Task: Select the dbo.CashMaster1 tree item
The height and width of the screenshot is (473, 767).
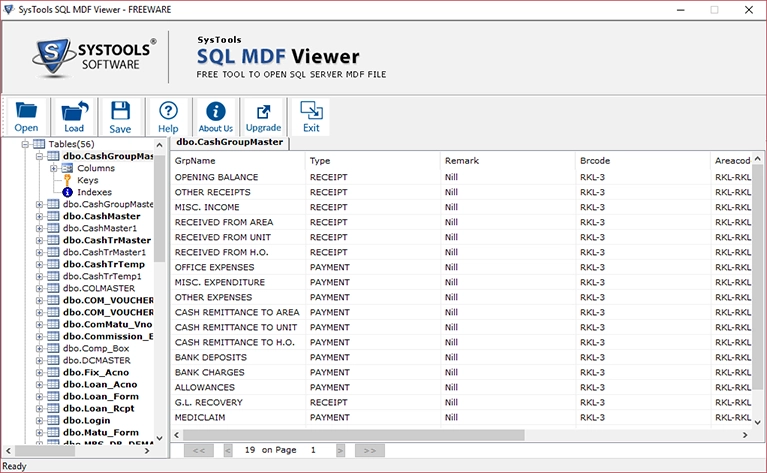Action: click(x=100, y=228)
